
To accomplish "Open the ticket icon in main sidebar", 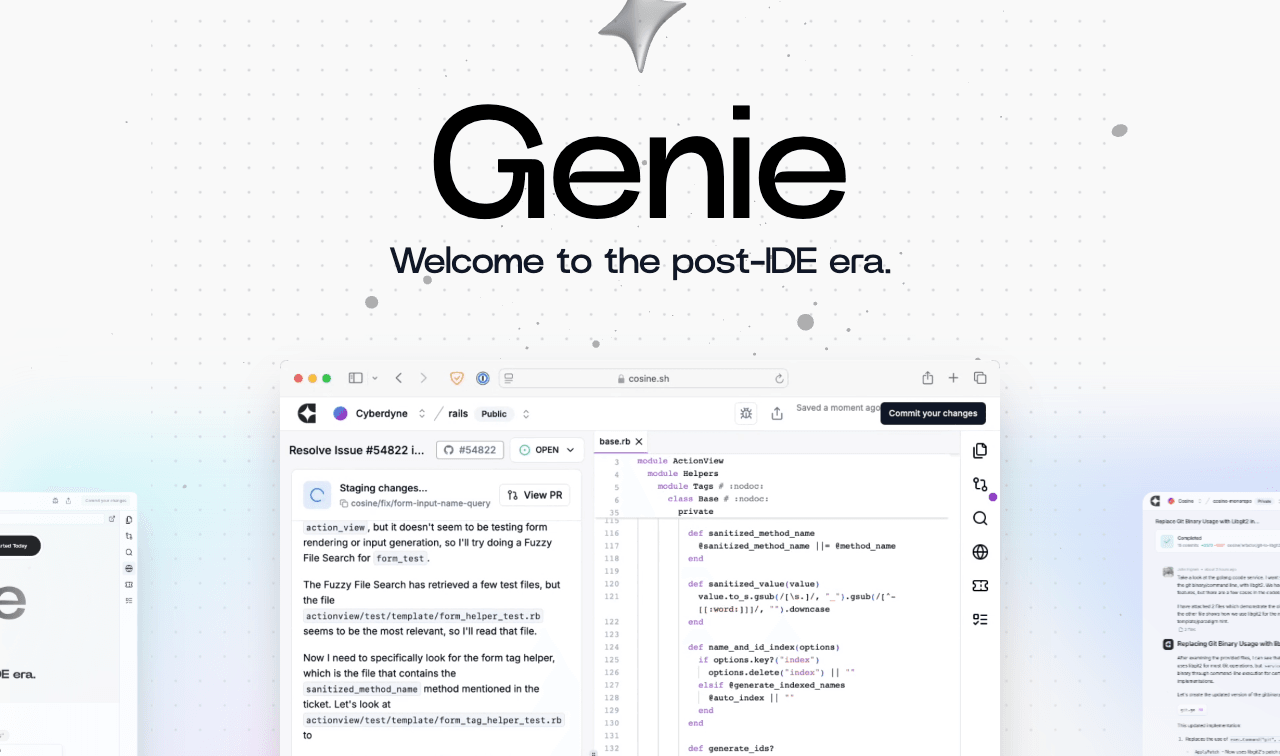I will click(980, 586).
